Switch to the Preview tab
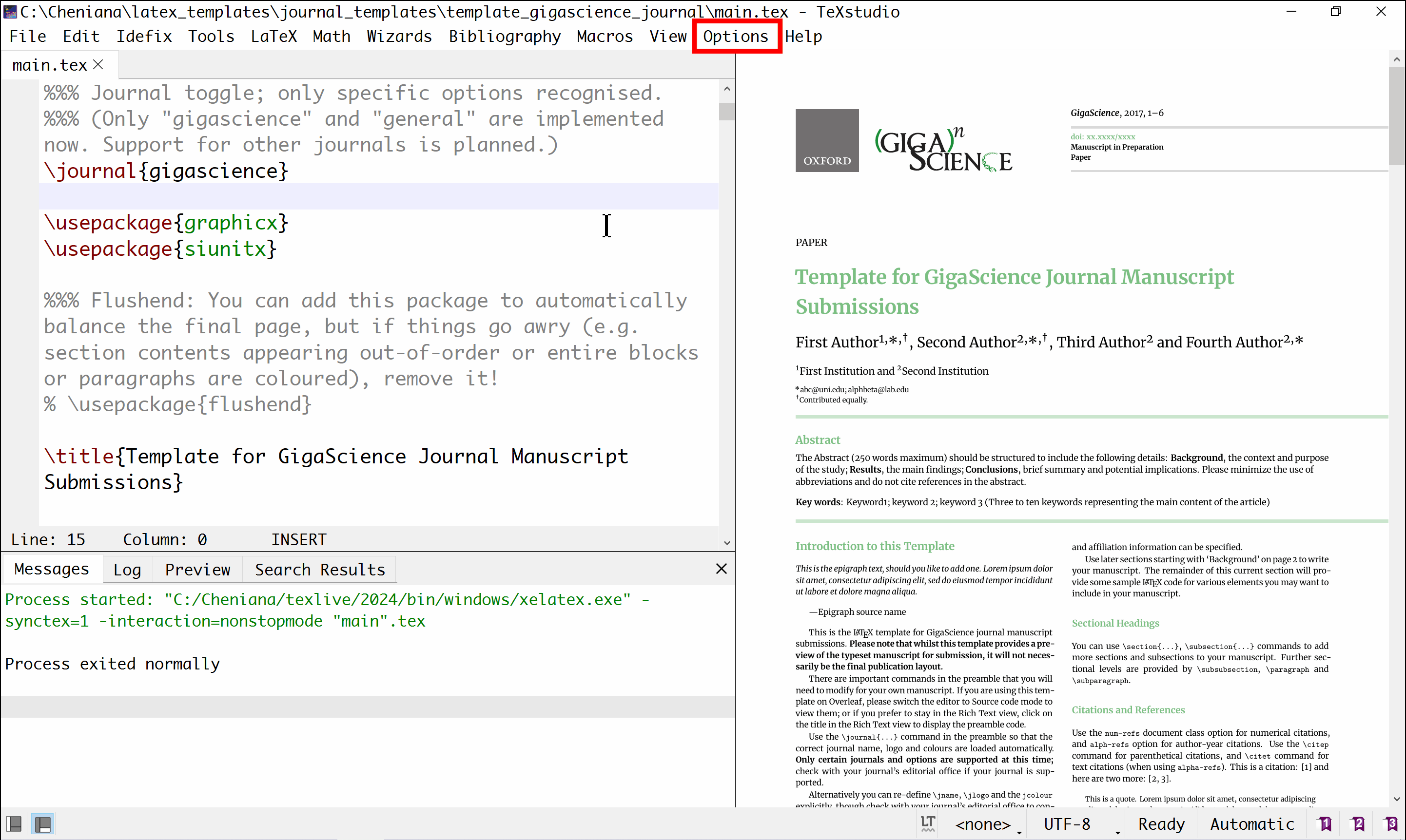Image resolution: width=1406 pixels, height=840 pixels. 197,569
